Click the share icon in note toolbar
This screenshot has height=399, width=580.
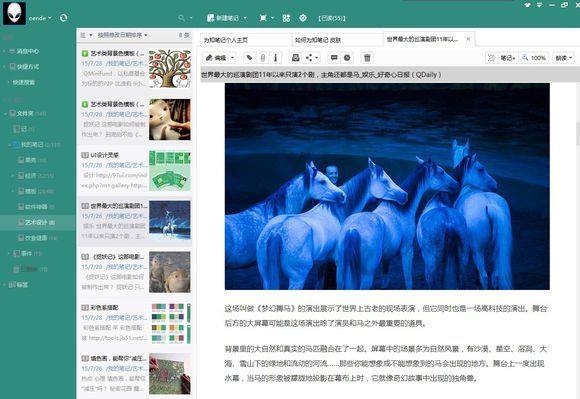[309, 58]
